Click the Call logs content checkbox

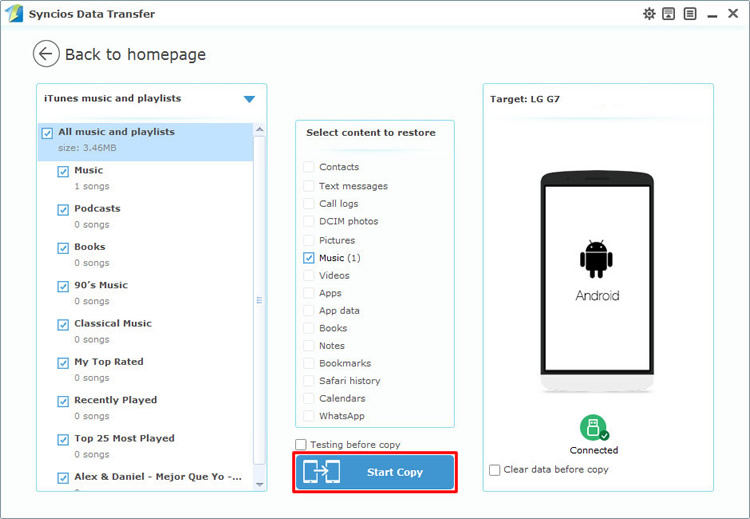point(309,204)
